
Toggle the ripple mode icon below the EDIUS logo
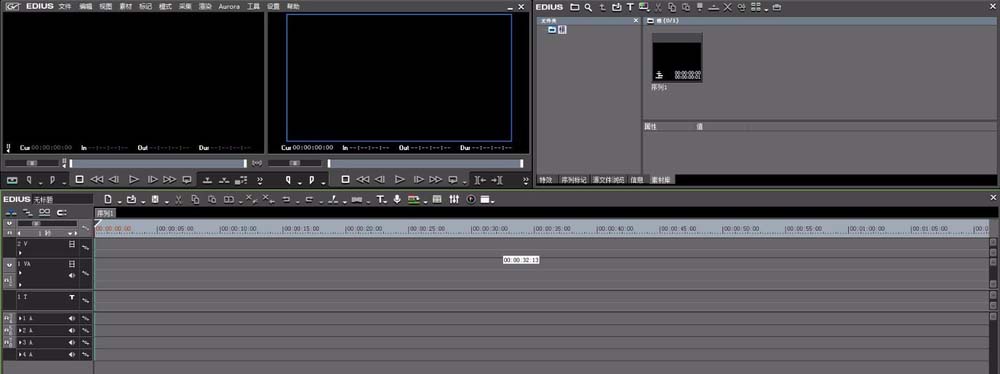(27, 213)
